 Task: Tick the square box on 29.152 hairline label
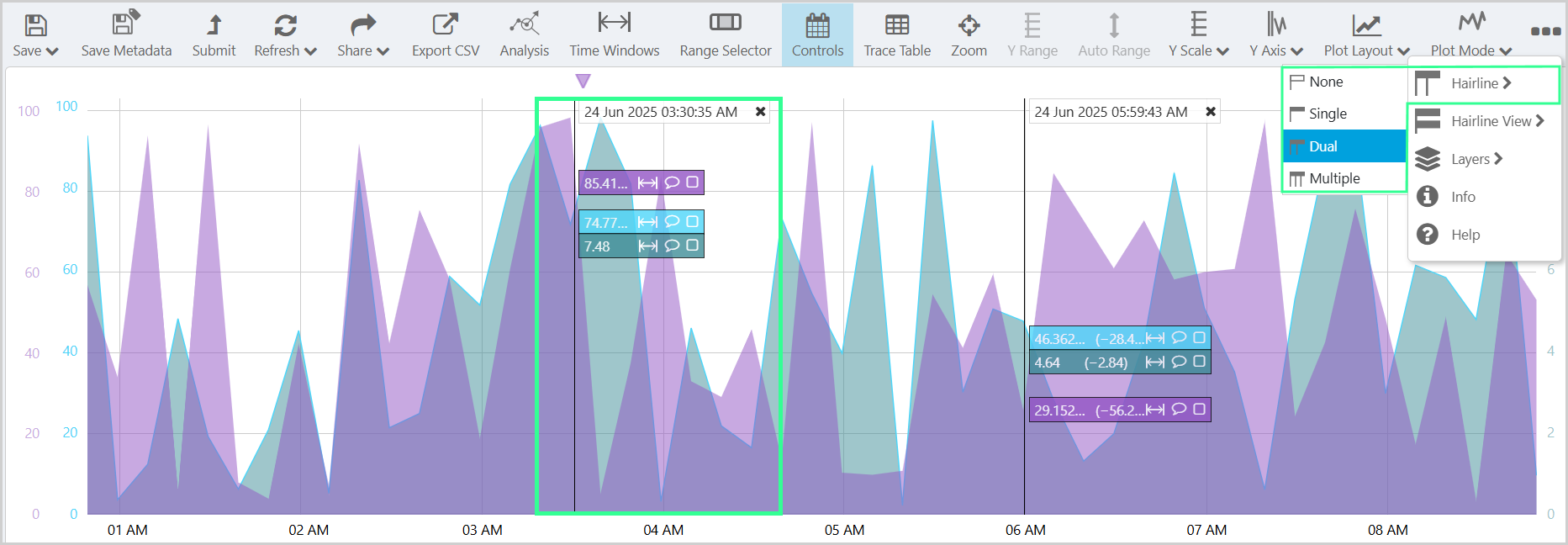(x=1199, y=410)
